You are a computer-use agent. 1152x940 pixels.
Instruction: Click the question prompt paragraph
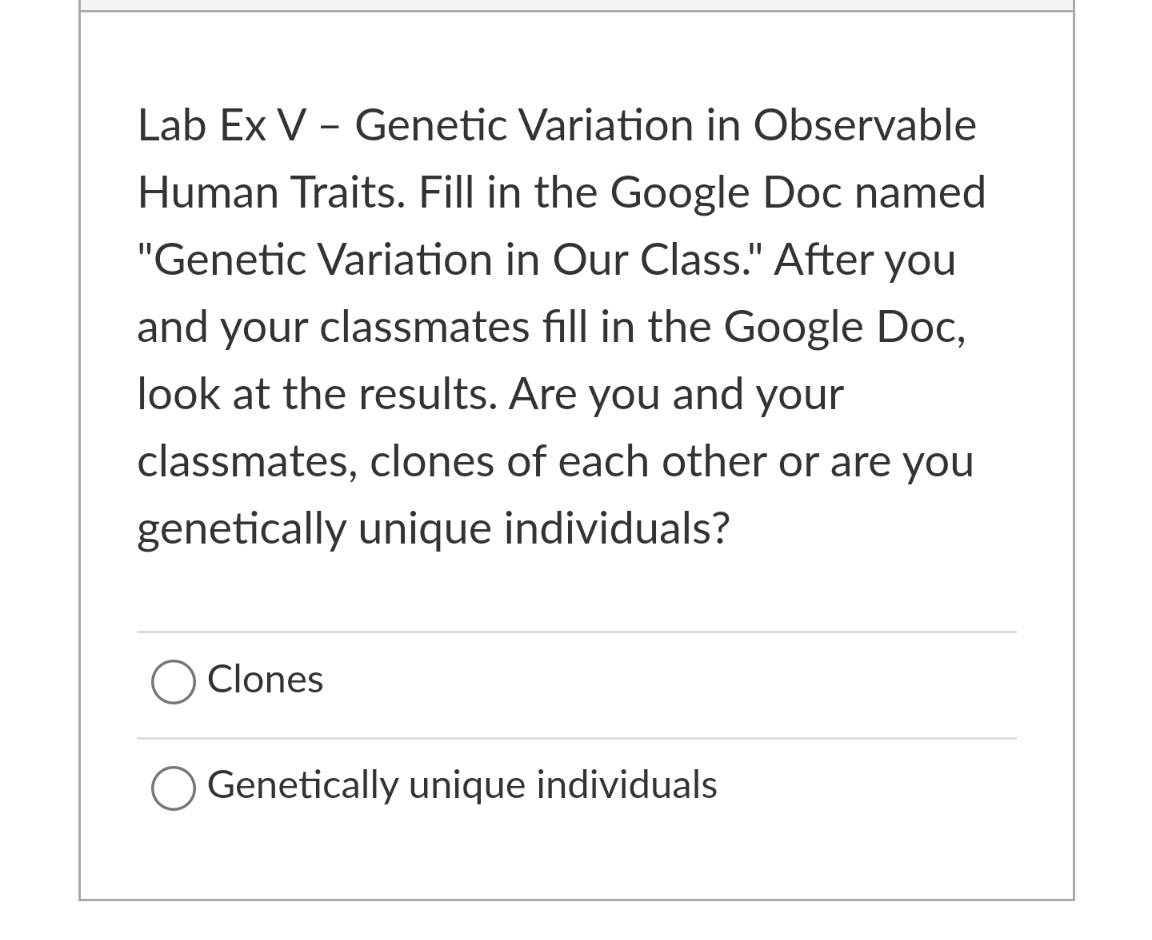(x=560, y=325)
